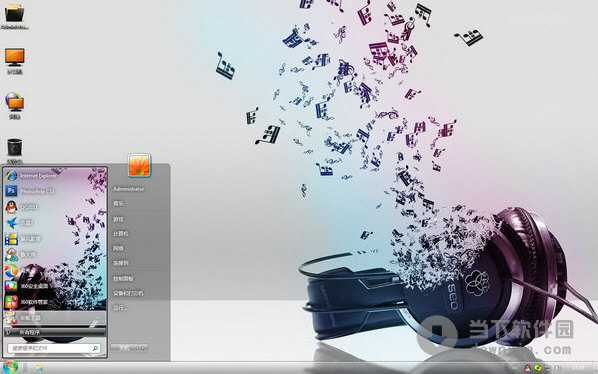Open 360 Software Manager in Start menu
Screen dimensions: 598x374
point(55,302)
